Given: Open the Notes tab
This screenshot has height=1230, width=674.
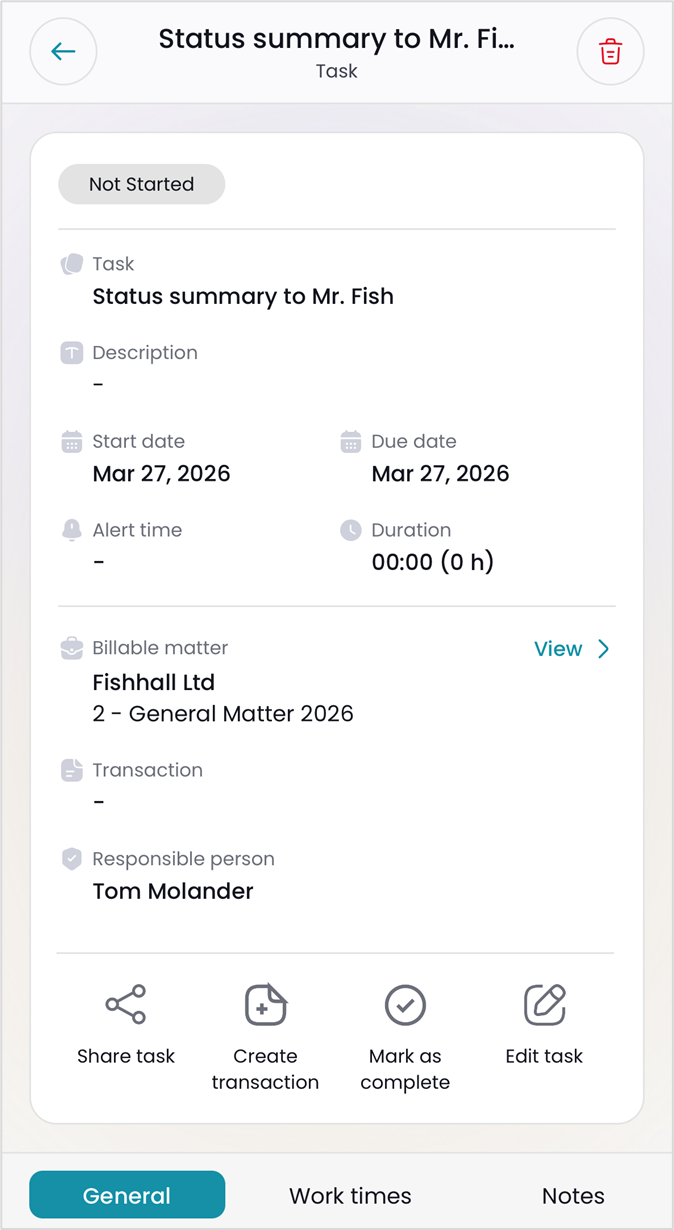Looking at the screenshot, I should coord(573,1196).
